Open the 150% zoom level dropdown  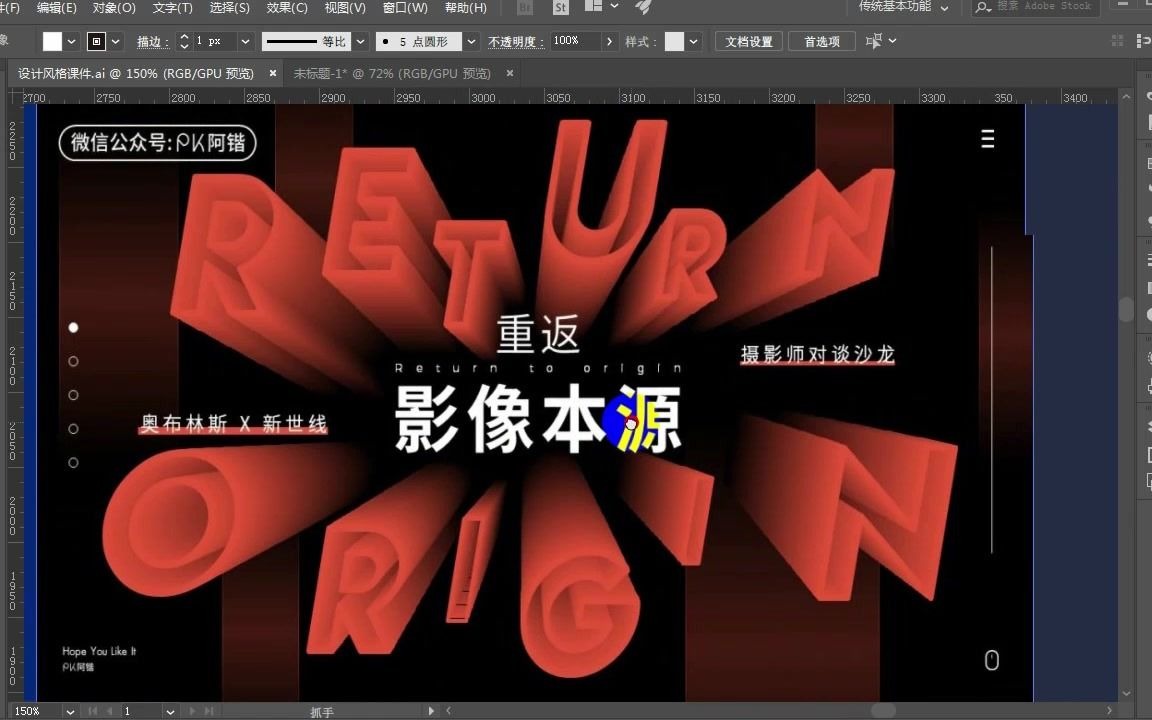click(70, 712)
